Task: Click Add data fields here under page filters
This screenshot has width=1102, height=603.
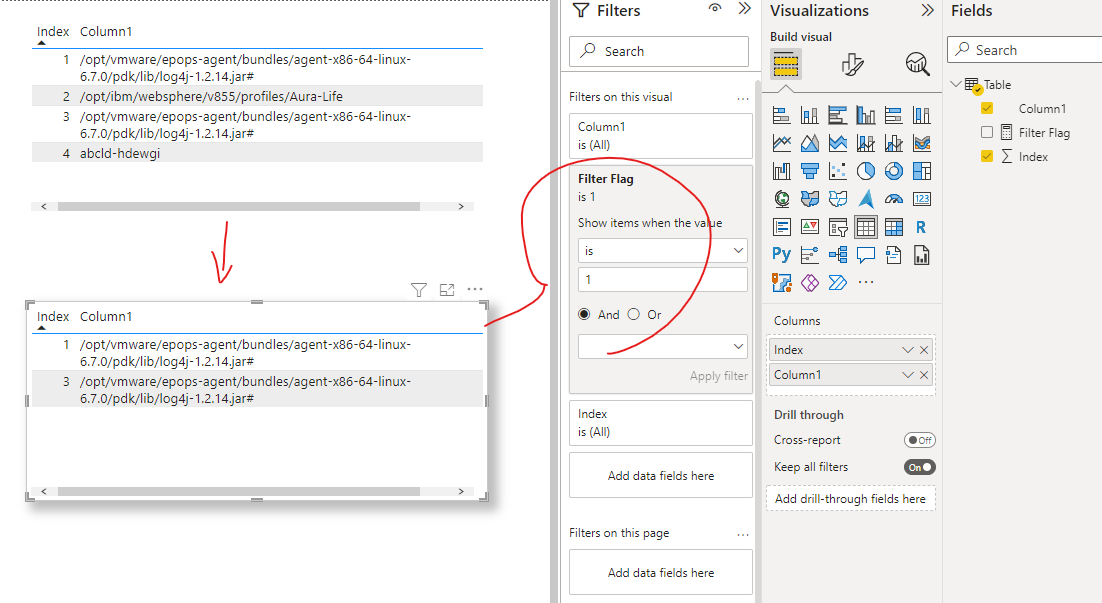Action: 661,573
